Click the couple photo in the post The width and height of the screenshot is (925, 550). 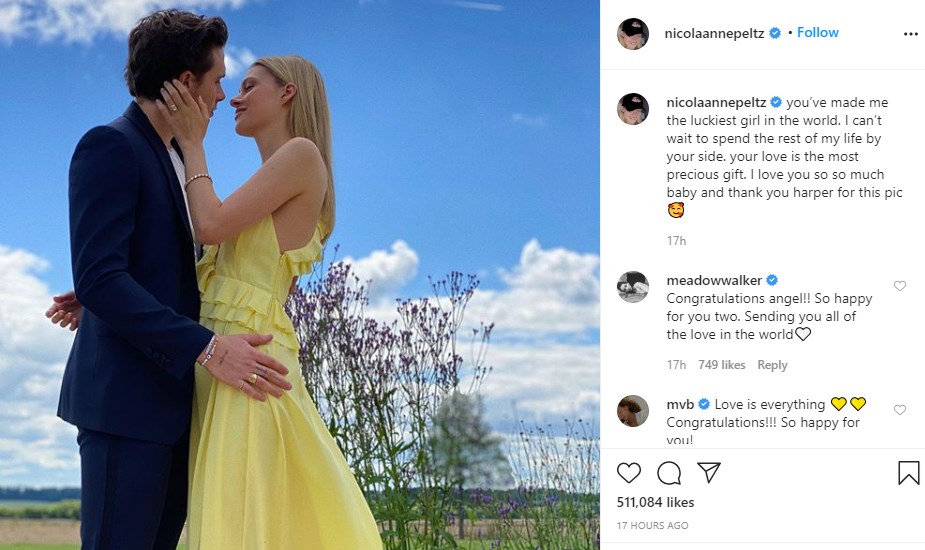(300, 275)
